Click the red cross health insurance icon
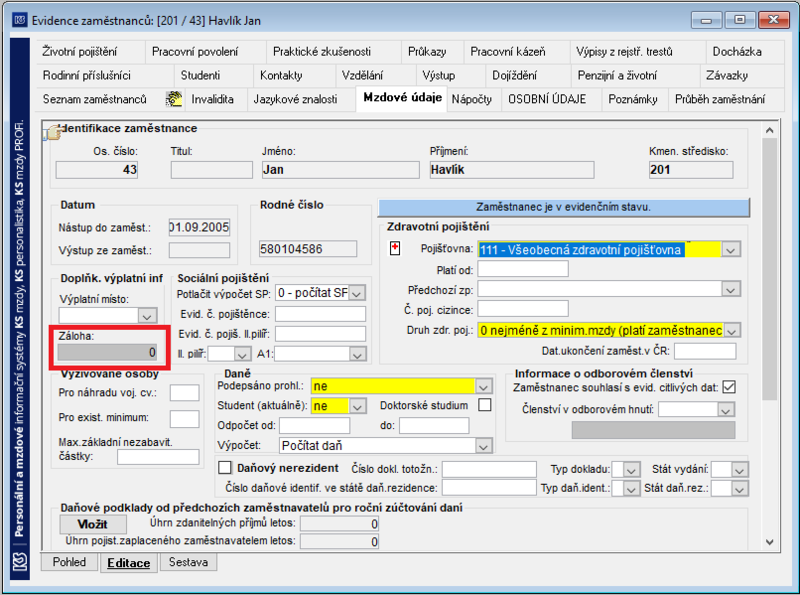The image size is (800, 595). click(x=395, y=249)
